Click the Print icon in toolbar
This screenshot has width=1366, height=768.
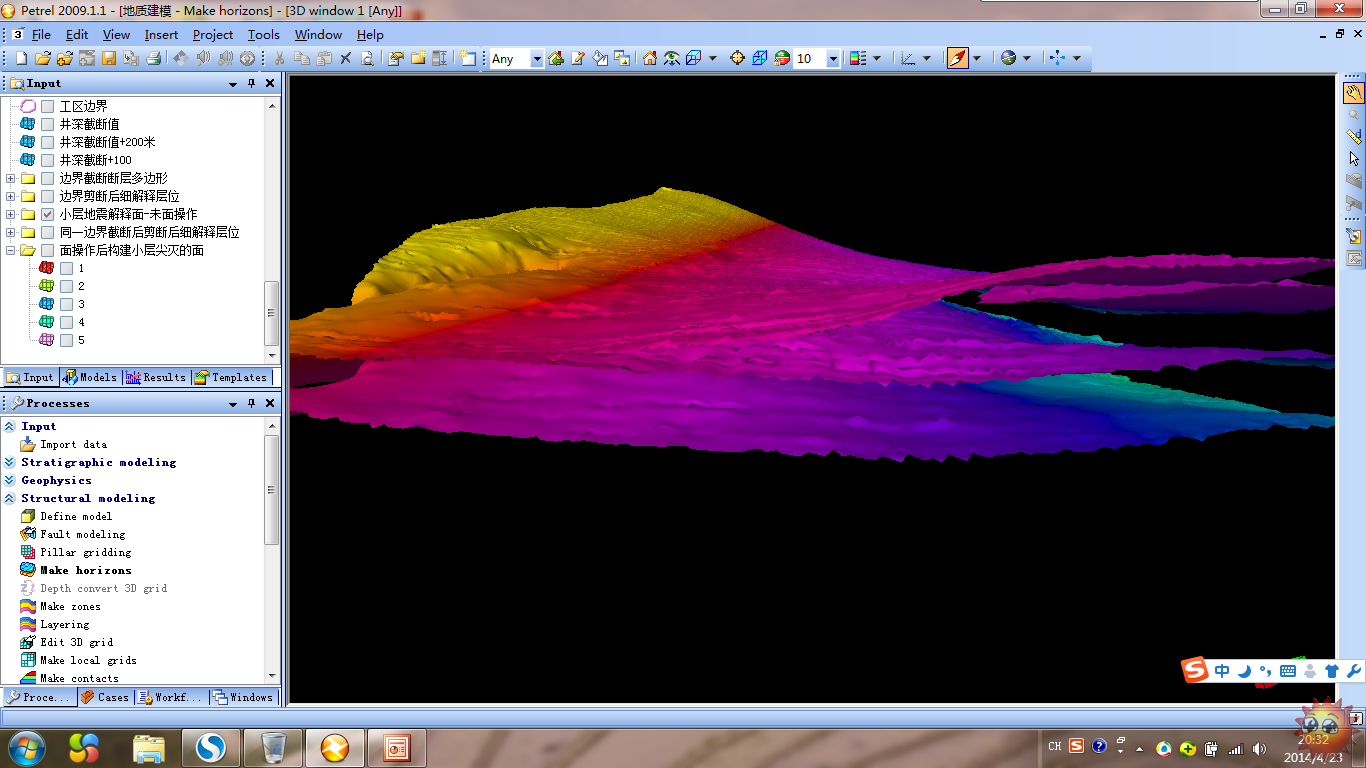coord(153,59)
